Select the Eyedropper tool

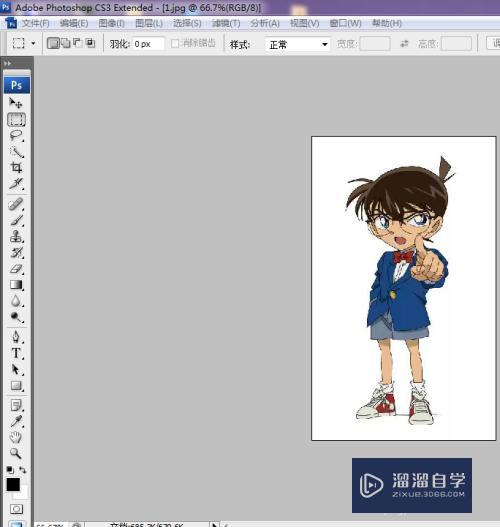(x=16, y=421)
